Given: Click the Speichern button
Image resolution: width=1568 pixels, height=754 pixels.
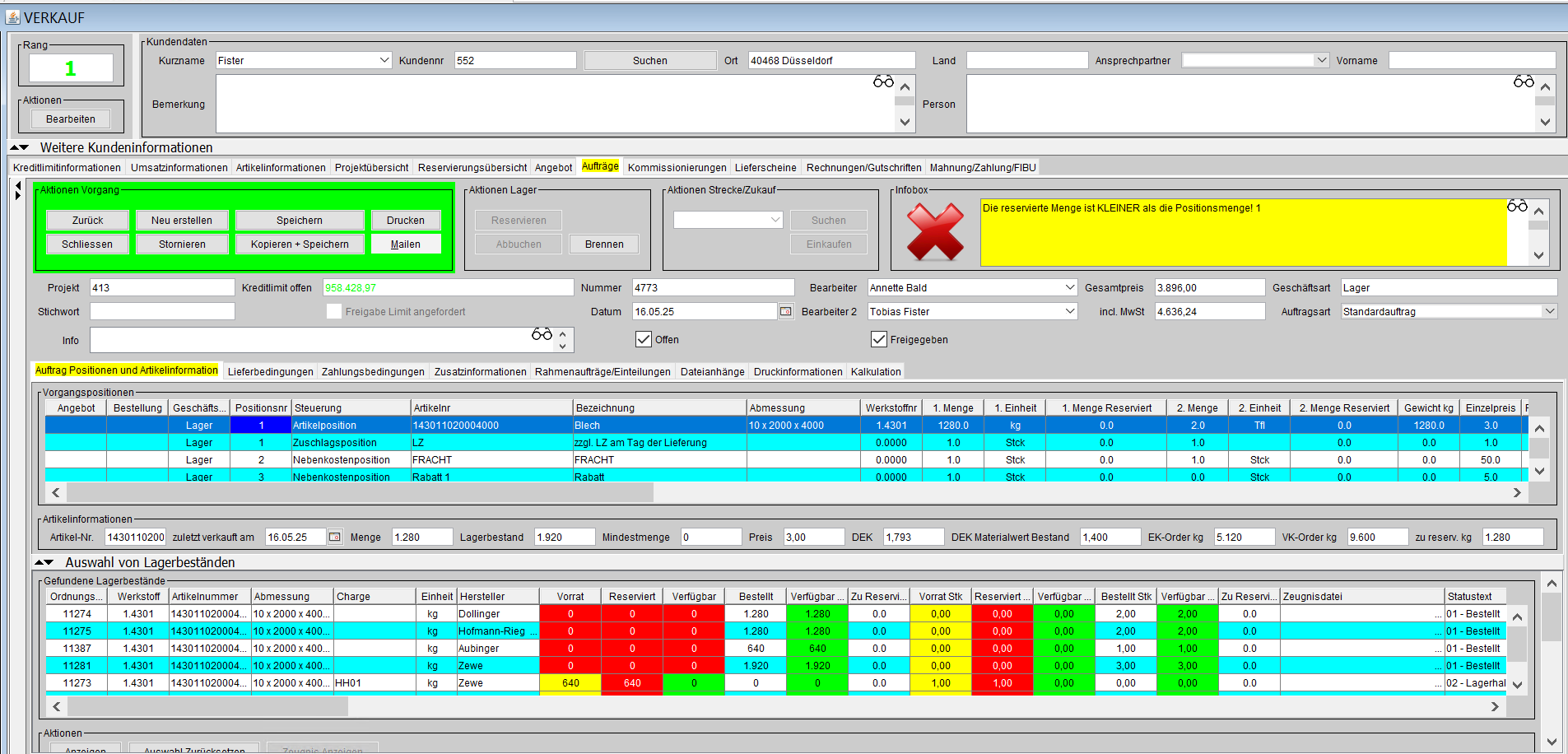Looking at the screenshot, I should coord(300,220).
